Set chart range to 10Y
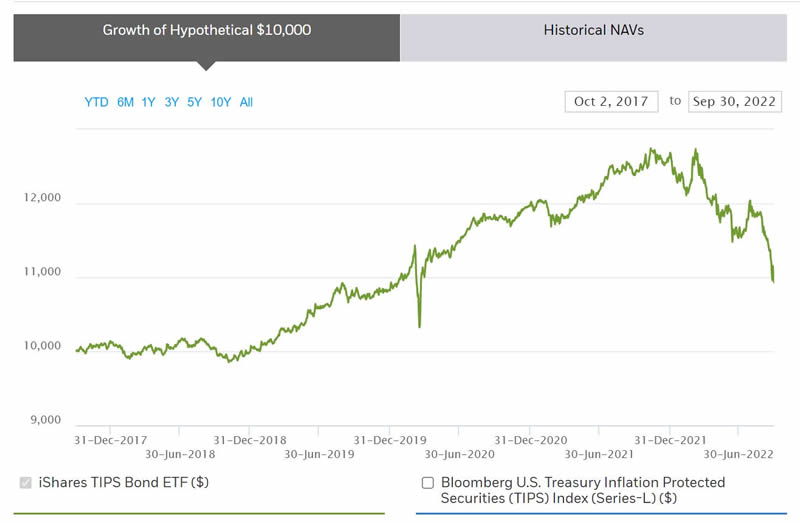800x522 pixels. pyautogui.click(x=221, y=102)
